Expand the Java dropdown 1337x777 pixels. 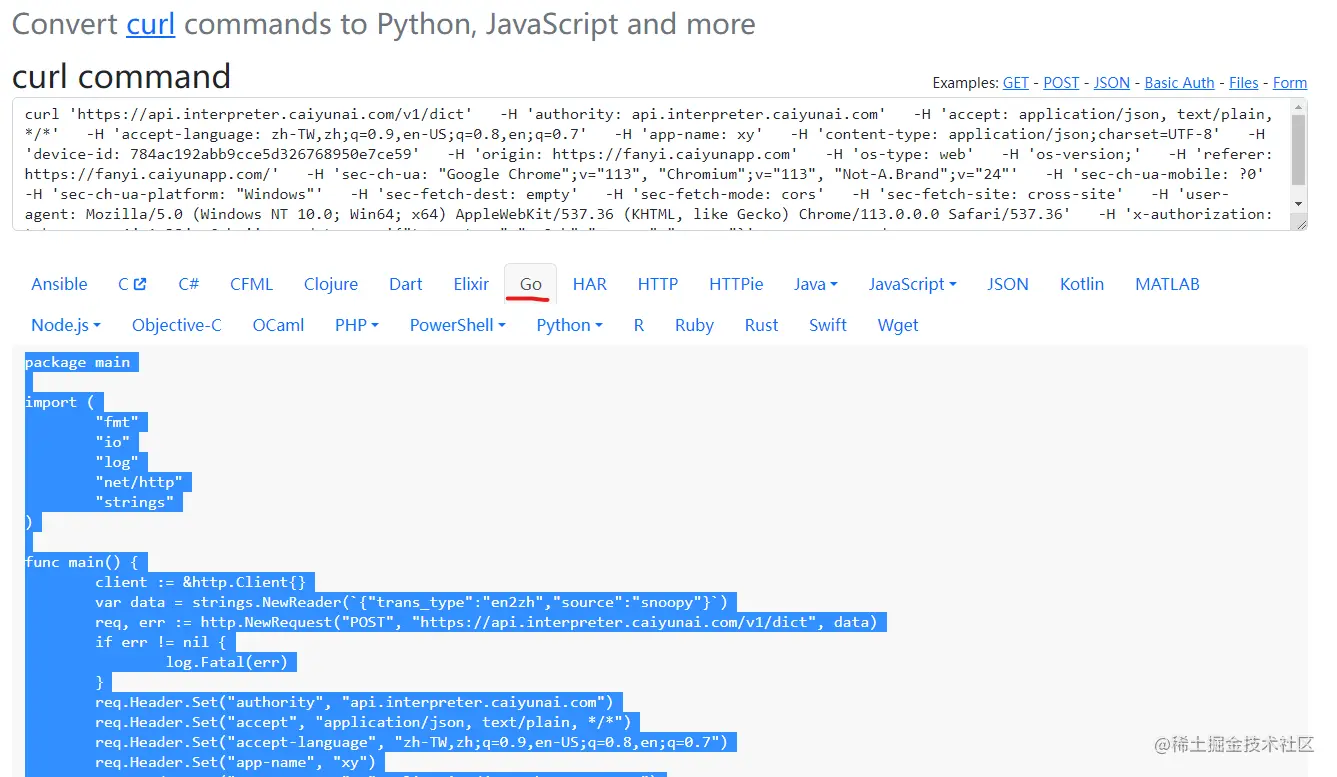816,284
